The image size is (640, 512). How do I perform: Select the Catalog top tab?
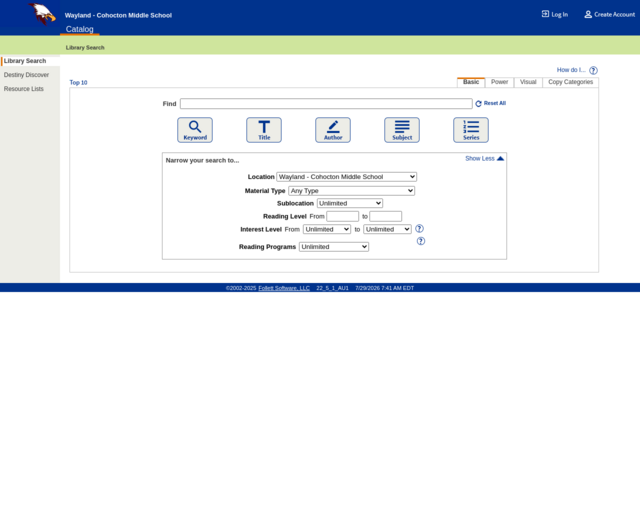pos(80,29)
